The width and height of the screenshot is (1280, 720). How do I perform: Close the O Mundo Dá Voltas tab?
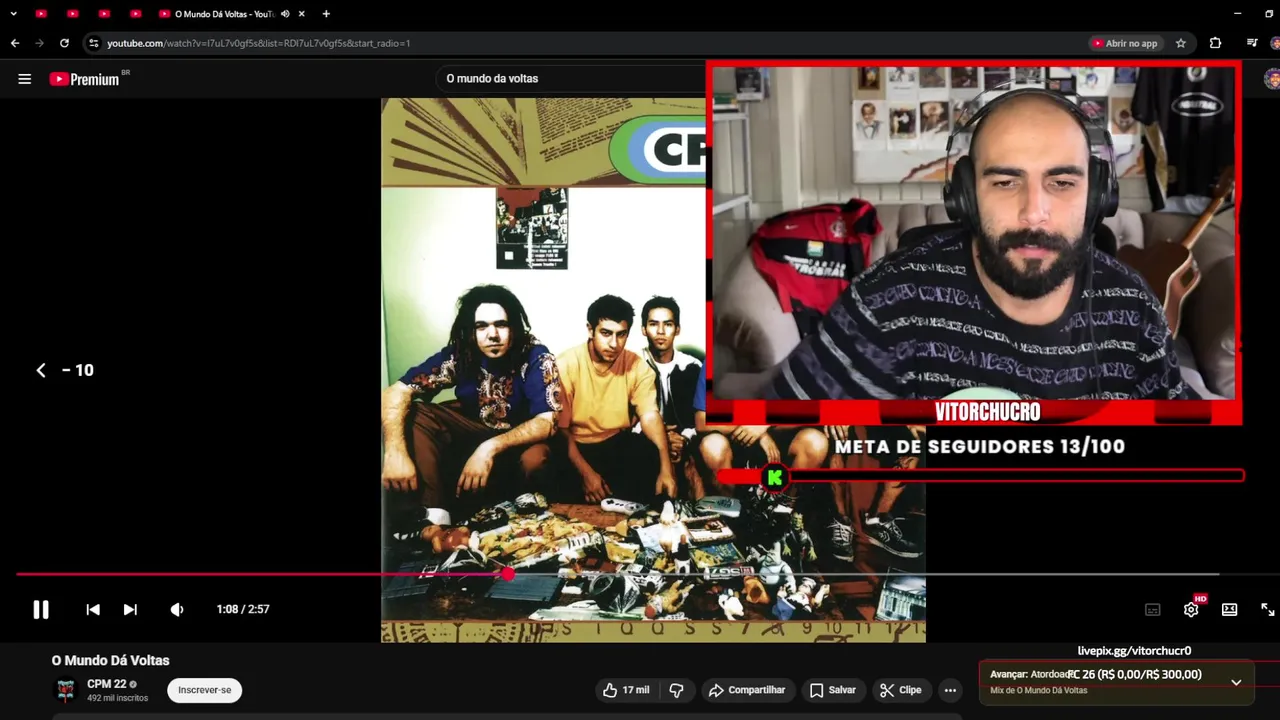[x=301, y=14]
